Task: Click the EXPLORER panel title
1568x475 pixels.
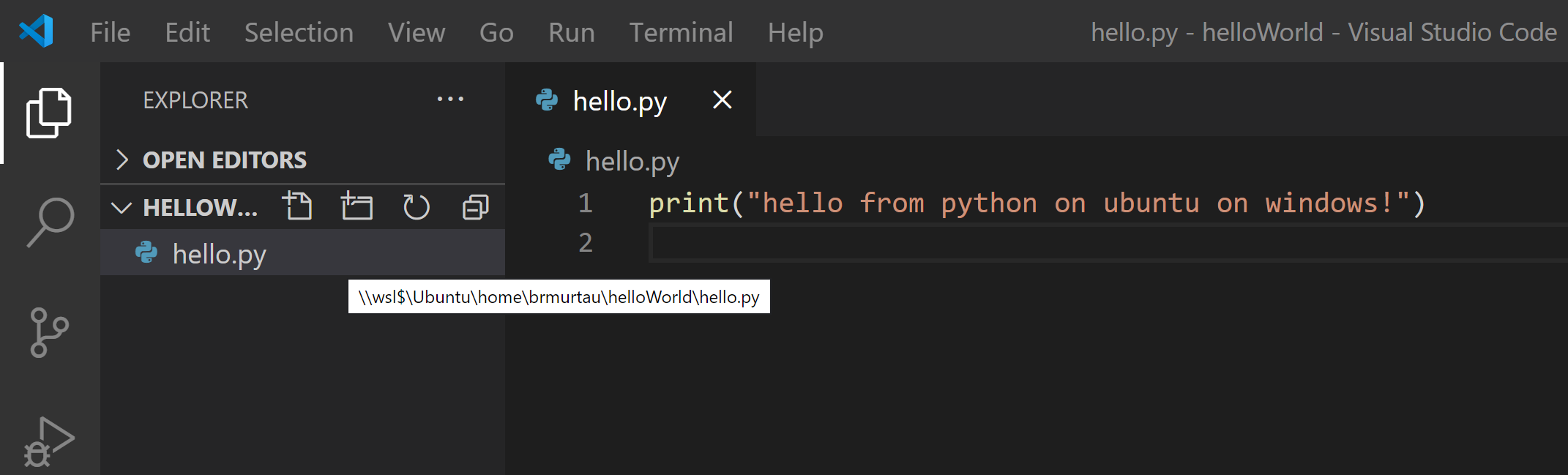Action: click(195, 100)
